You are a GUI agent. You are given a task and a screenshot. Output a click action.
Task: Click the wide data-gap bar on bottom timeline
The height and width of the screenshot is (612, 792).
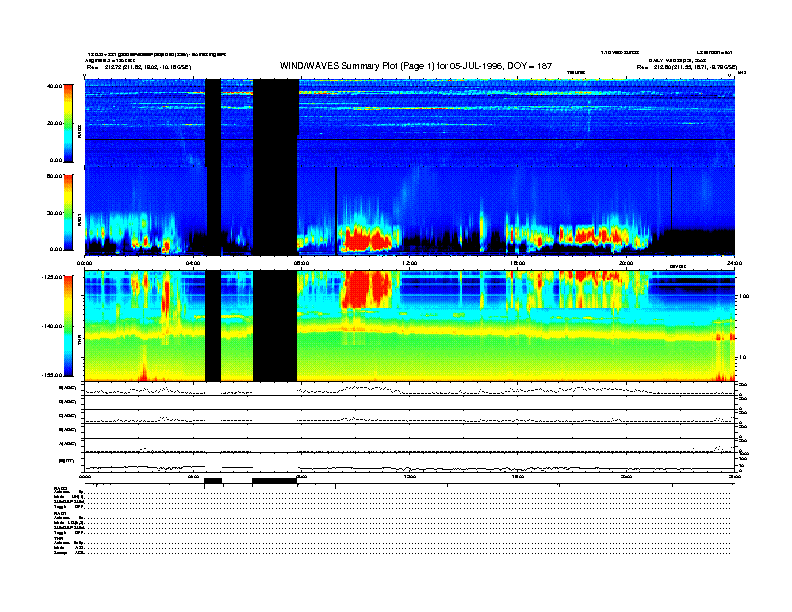pos(274,481)
